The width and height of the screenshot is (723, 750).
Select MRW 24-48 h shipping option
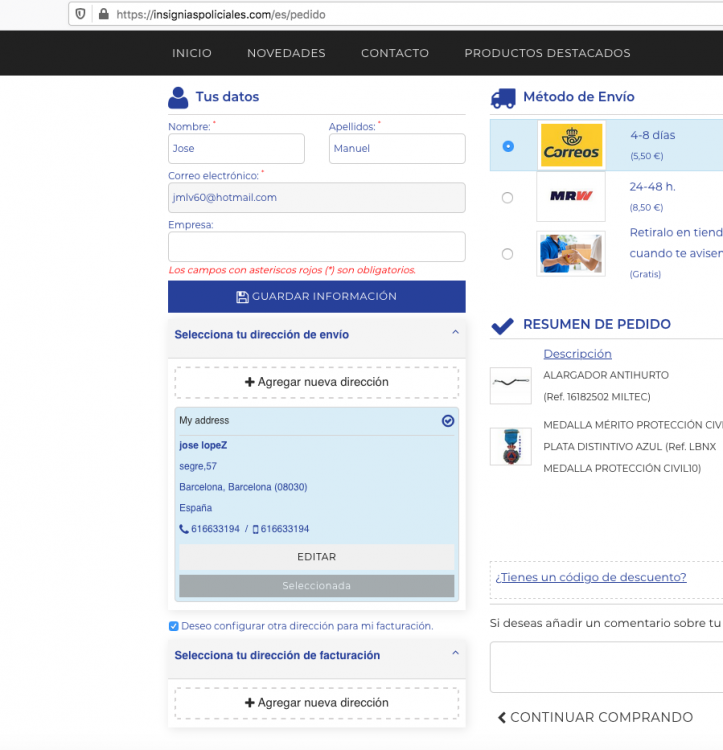507,198
